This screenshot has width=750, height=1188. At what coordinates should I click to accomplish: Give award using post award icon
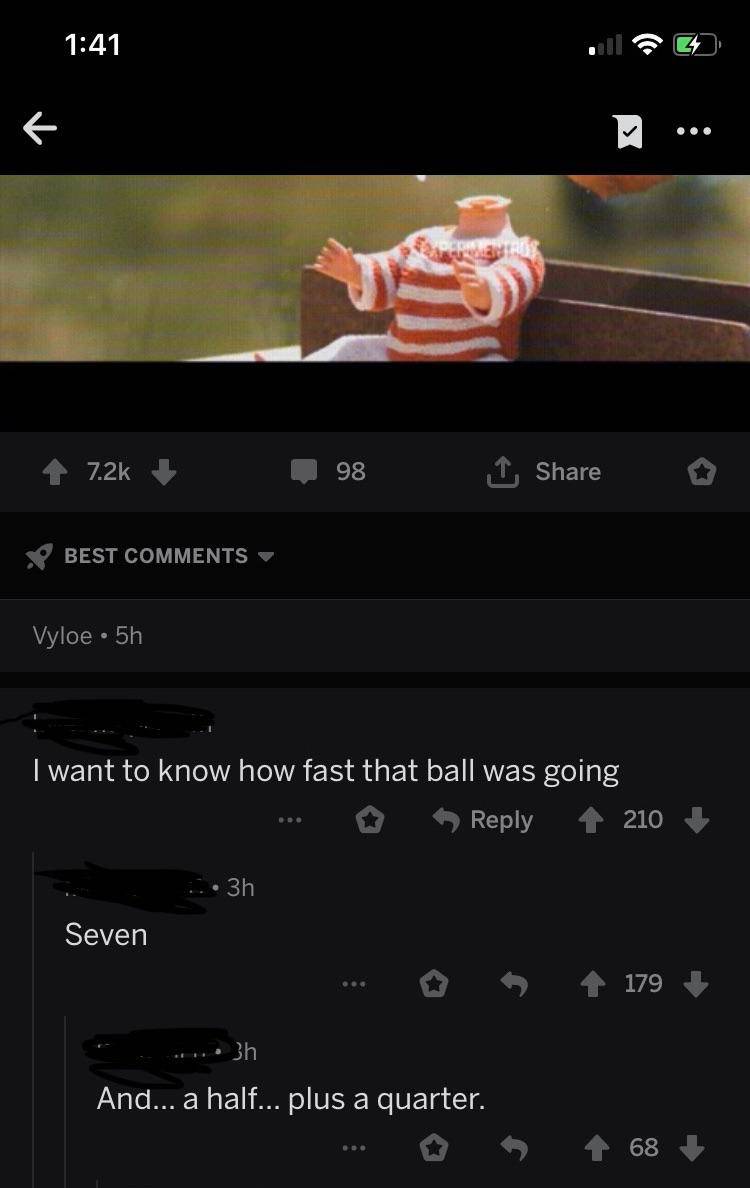(x=702, y=472)
